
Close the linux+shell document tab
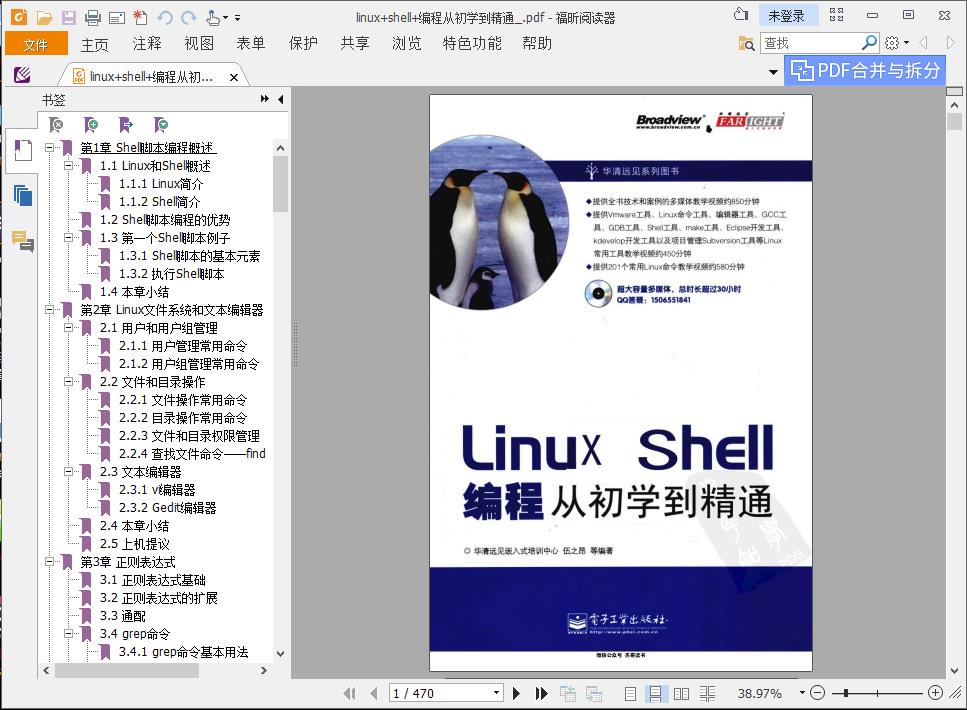pyautogui.click(x=234, y=77)
